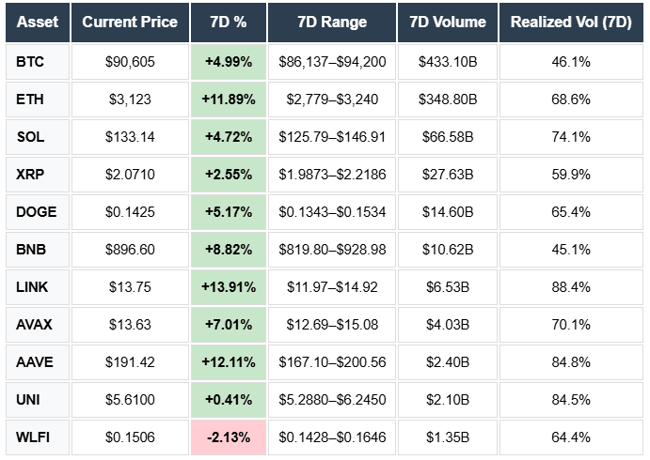650x460 pixels.
Task: Select the SOL price $133.14
Action: click(x=130, y=137)
